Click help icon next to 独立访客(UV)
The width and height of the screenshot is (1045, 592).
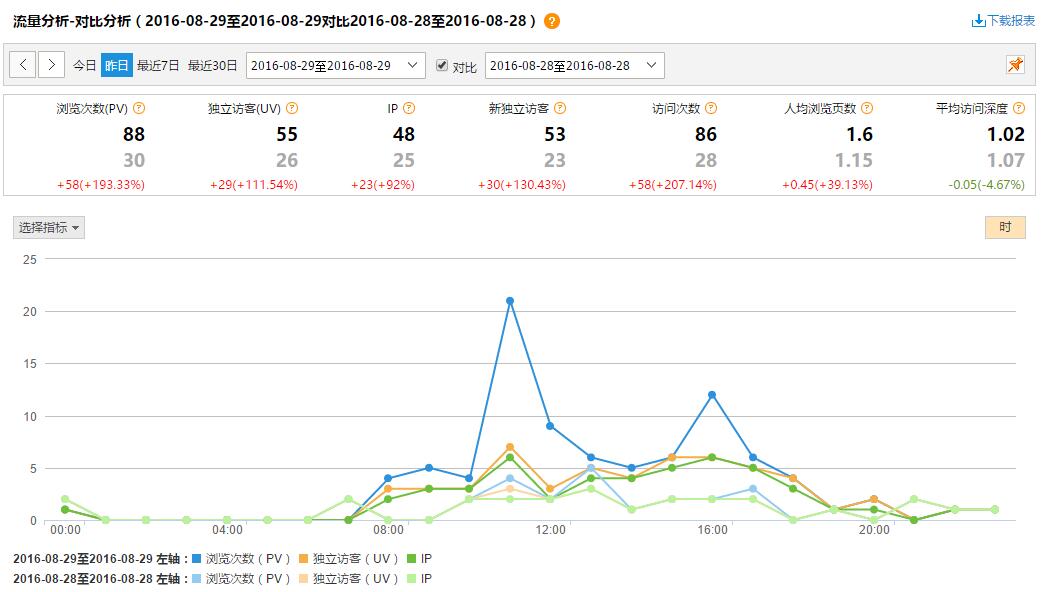(x=292, y=108)
